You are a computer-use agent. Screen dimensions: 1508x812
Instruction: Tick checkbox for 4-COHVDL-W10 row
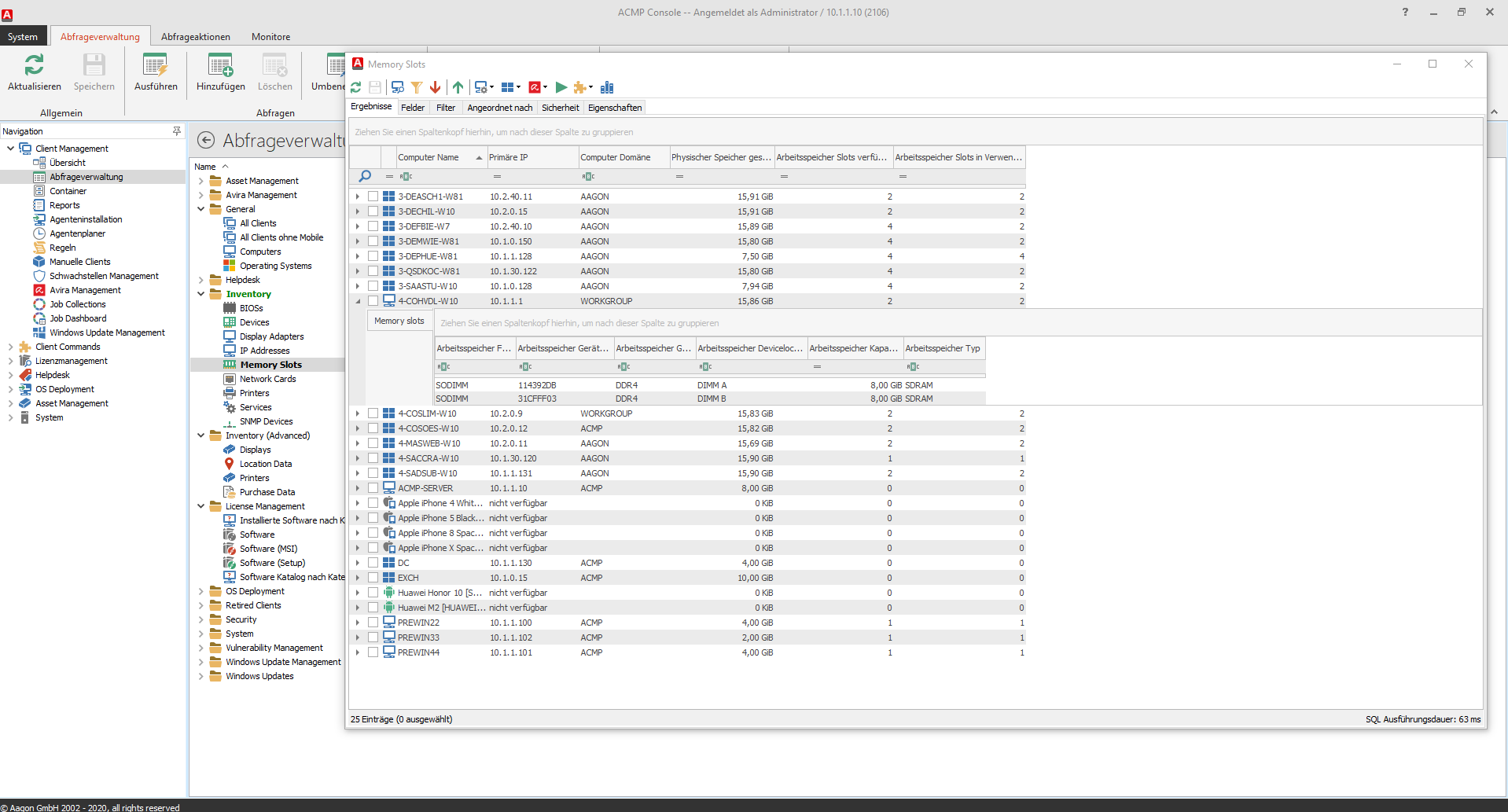373,301
